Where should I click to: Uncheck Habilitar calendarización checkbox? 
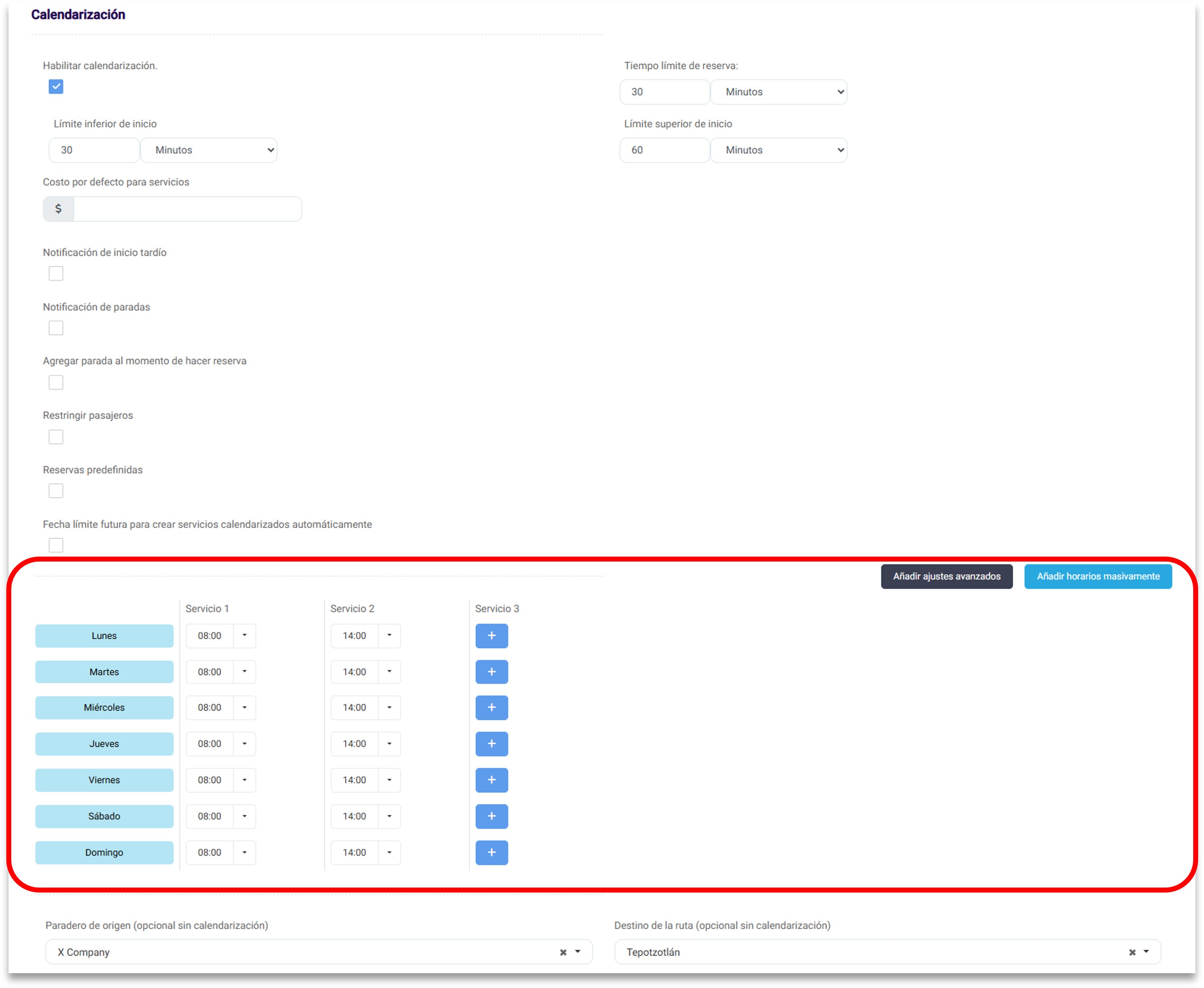(56, 86)
